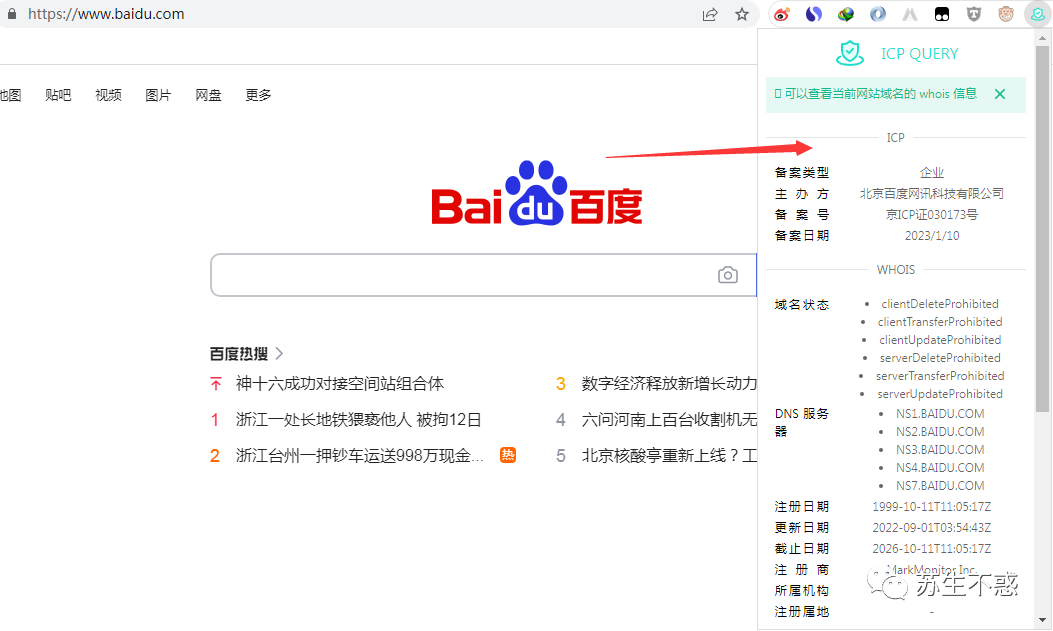Click the ICP panel vertical scrollbar

(x=1042, y=228)
